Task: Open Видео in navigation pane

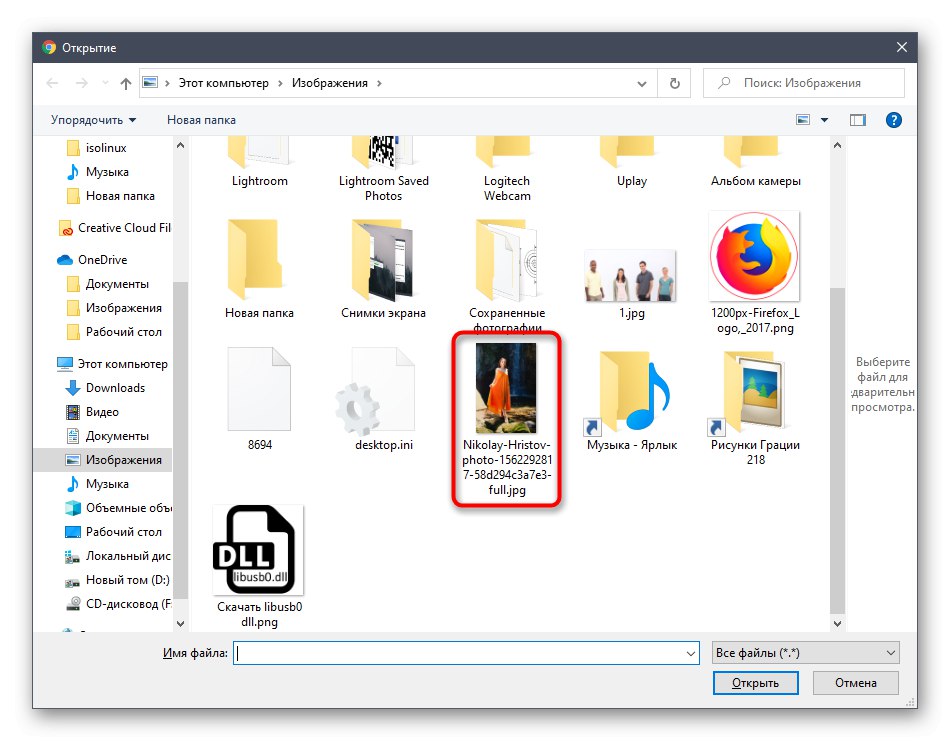Action: 92,412
